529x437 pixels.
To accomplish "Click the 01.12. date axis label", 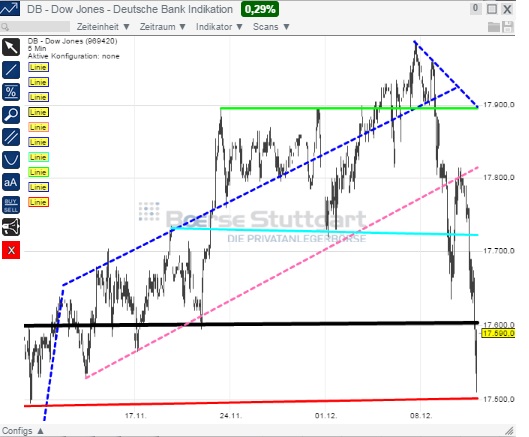I will coord(326,415).
